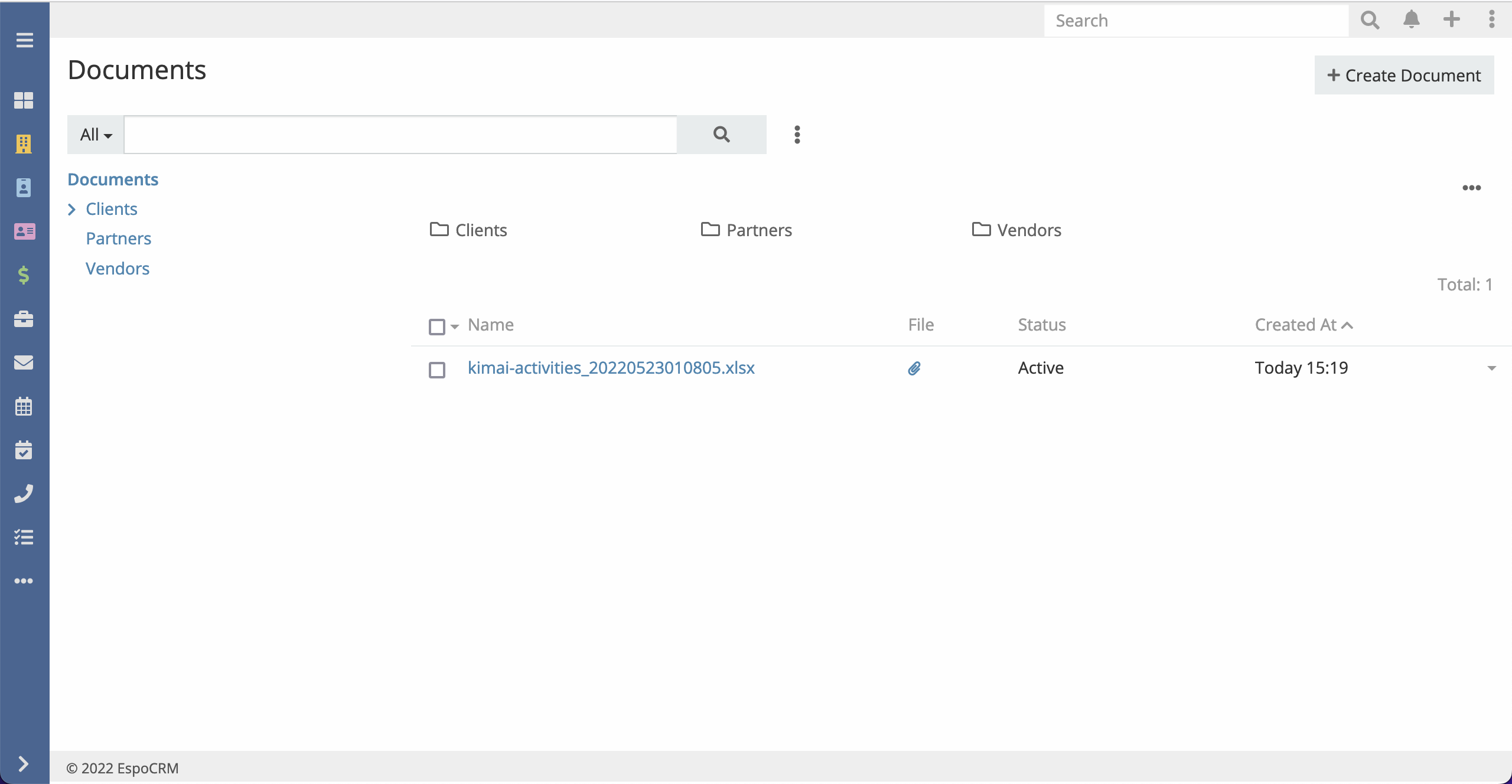The image size is (1512, 784).
Task: Tick the kimai-activities document row checkbox
Action: (437, 370)
